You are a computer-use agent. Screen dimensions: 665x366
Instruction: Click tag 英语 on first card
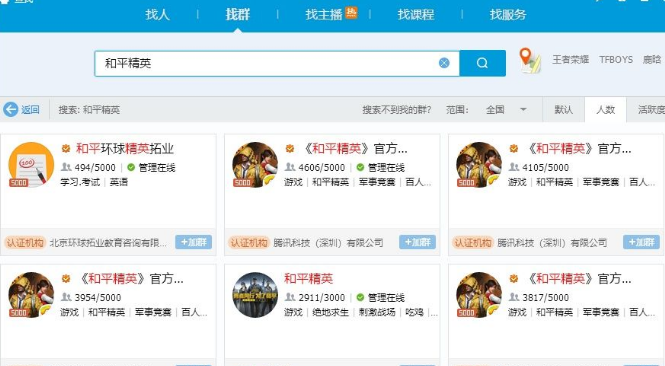[119, 182]
